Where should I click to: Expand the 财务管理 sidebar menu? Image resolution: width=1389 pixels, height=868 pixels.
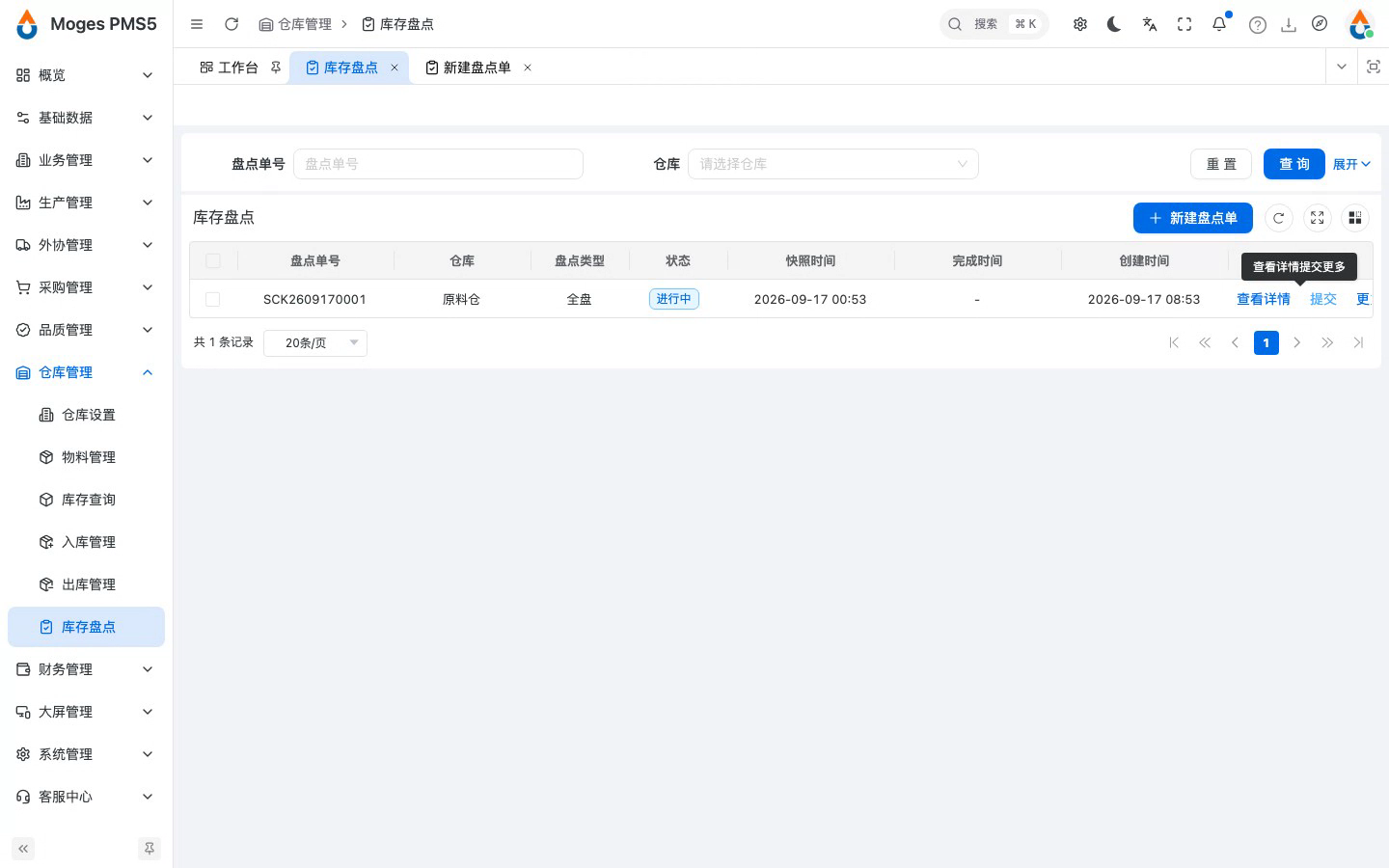pos(86,669)
